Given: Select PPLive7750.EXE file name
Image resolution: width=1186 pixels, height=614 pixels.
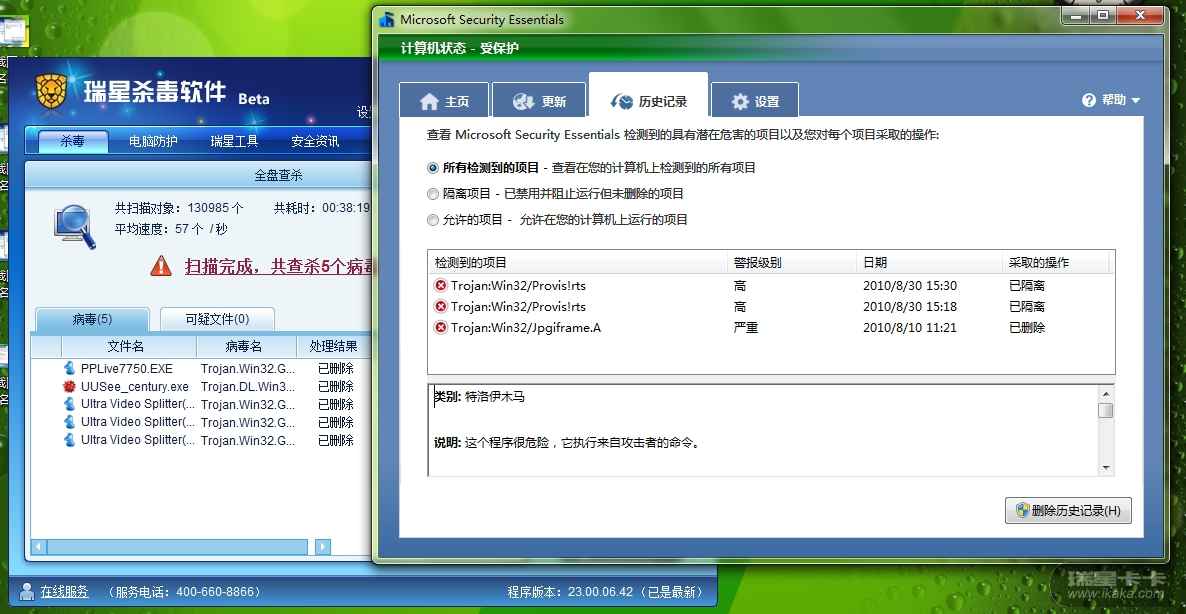Looking at the screenshot, I should [x=127, y=369].
